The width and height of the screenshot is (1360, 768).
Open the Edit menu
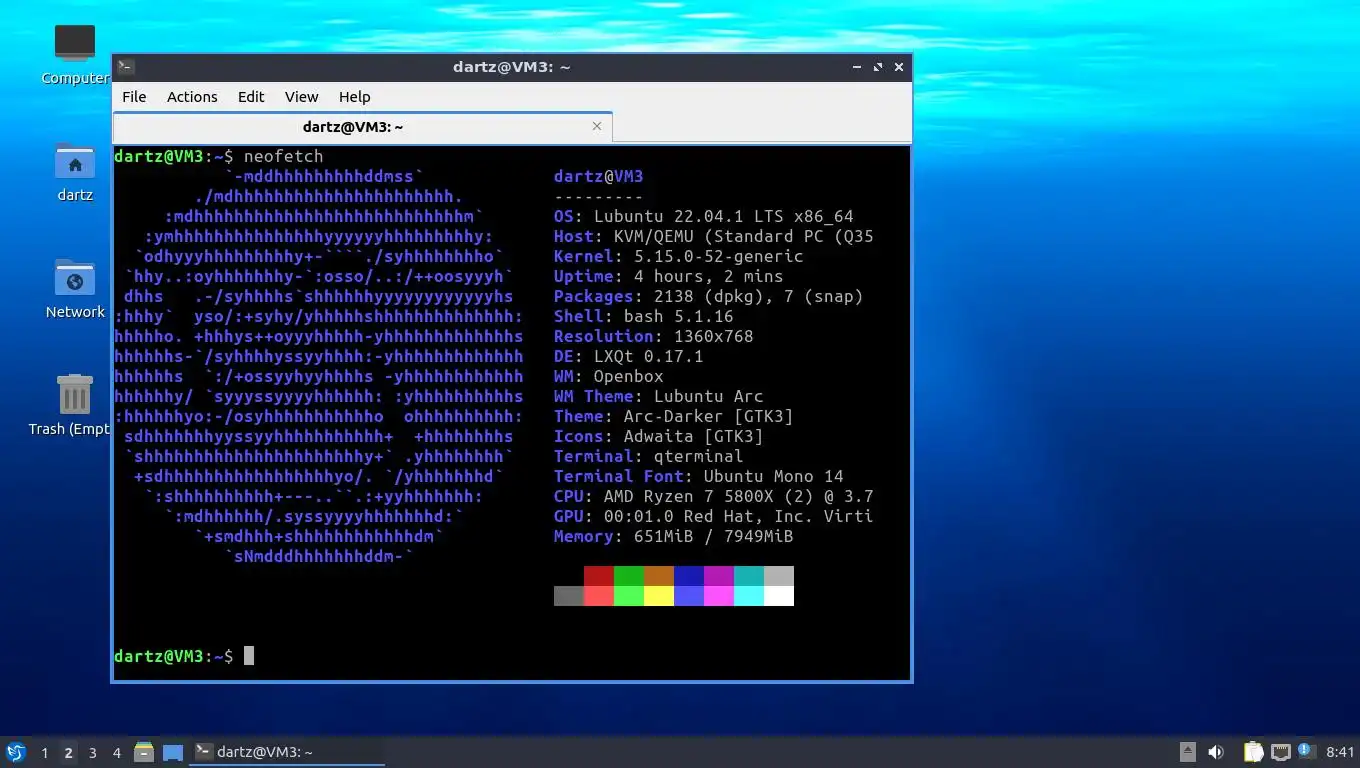click(251, 97)
